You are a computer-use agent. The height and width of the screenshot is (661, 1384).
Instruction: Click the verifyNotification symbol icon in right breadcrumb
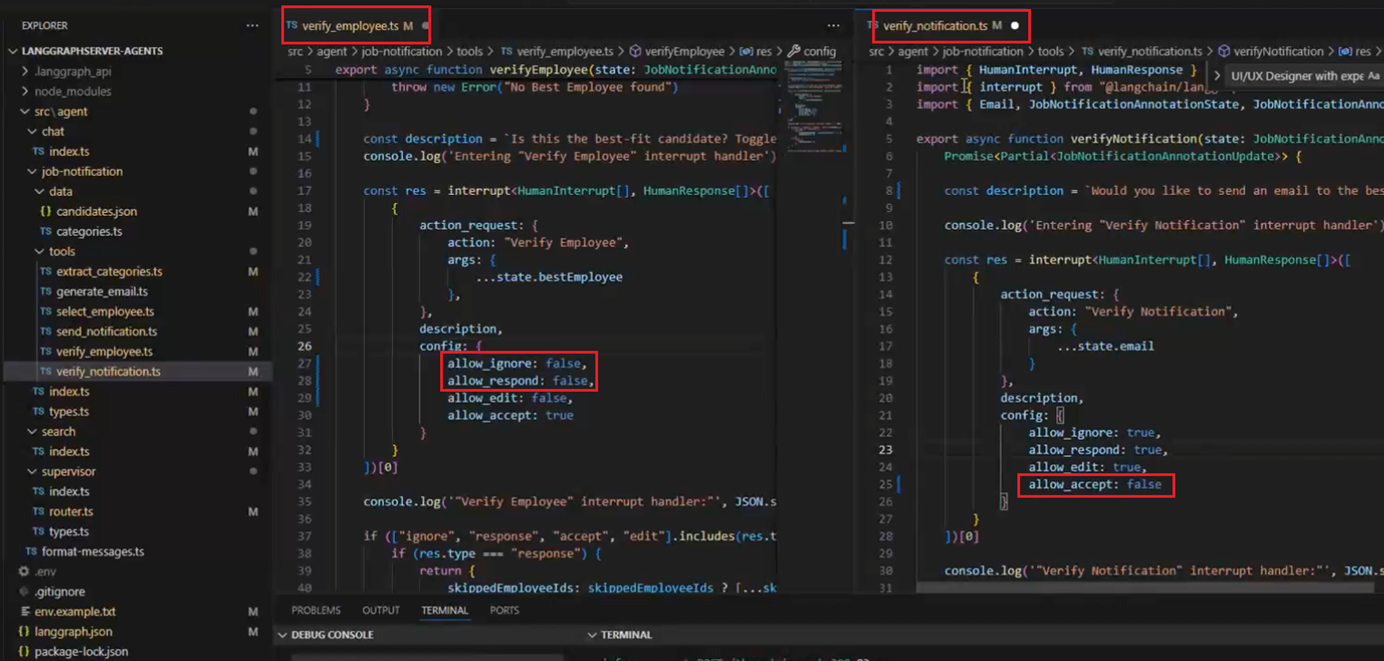tap(1224, 51)
